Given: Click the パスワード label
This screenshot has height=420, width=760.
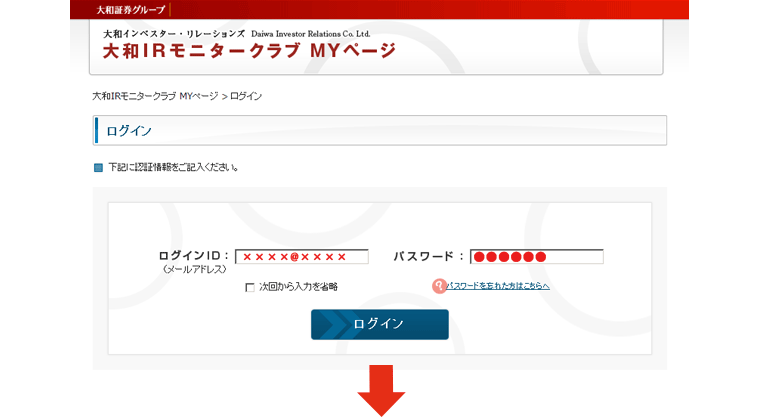Looking at the screenshot, I should (x=428, y=256).
